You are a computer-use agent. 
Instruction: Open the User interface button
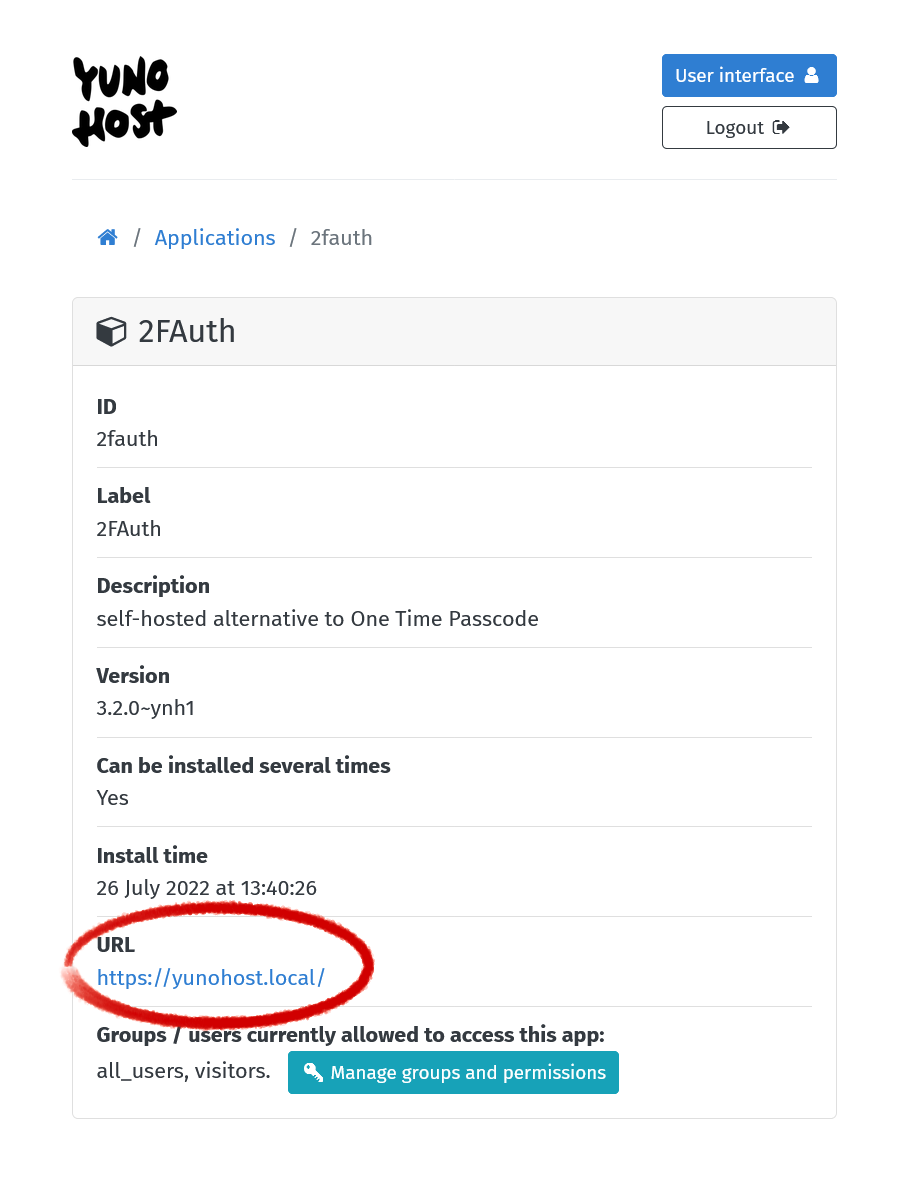pyautogui.click(x=749, y=75)
